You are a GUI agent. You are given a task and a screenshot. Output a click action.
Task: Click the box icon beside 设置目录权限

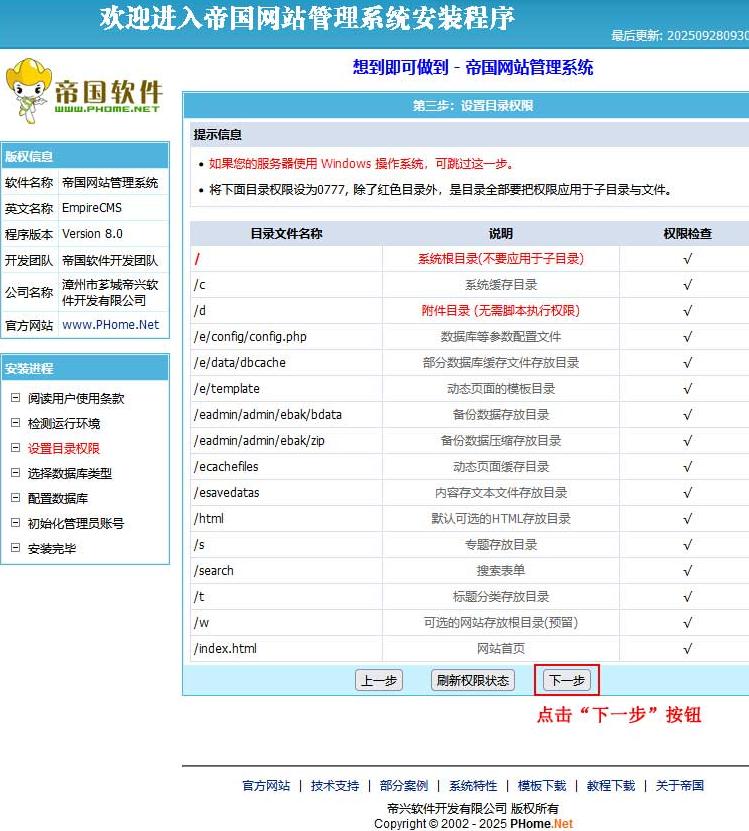pos(15,448)
